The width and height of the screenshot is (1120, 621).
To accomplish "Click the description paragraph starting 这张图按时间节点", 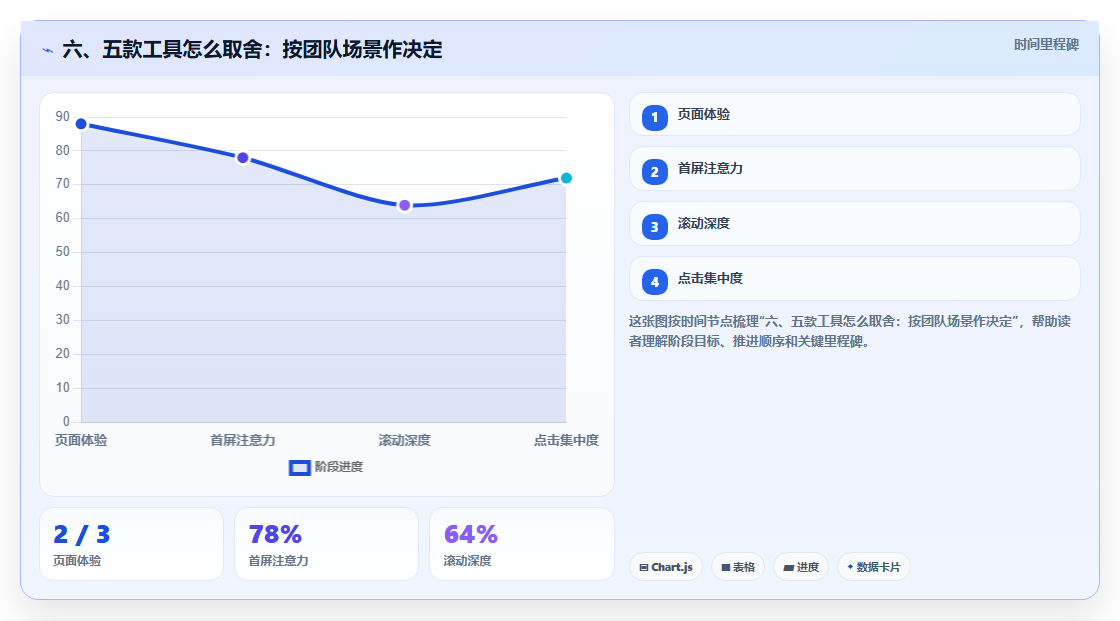I will pos(850,331).
